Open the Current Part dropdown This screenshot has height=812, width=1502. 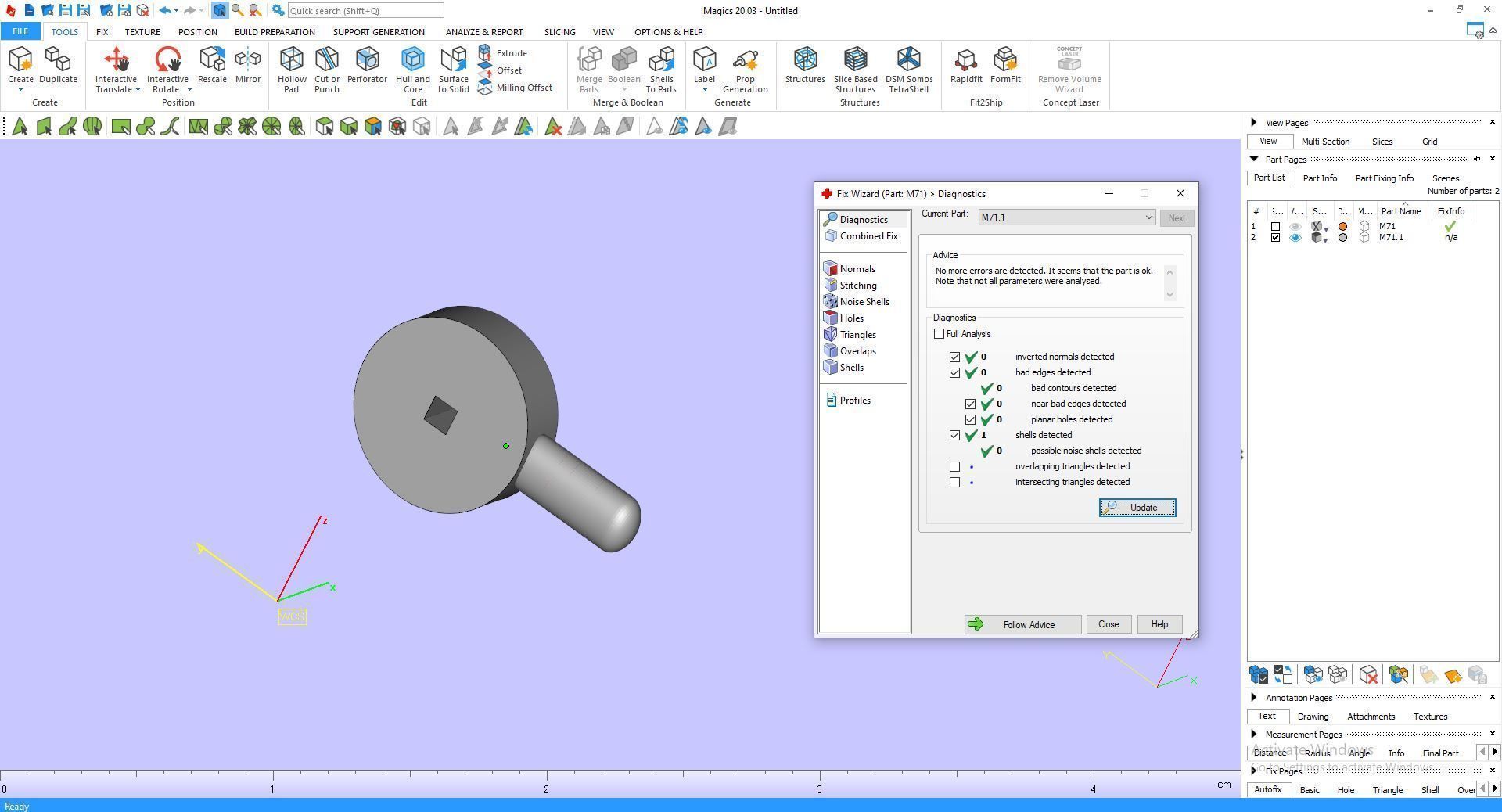click(1067, 217)
